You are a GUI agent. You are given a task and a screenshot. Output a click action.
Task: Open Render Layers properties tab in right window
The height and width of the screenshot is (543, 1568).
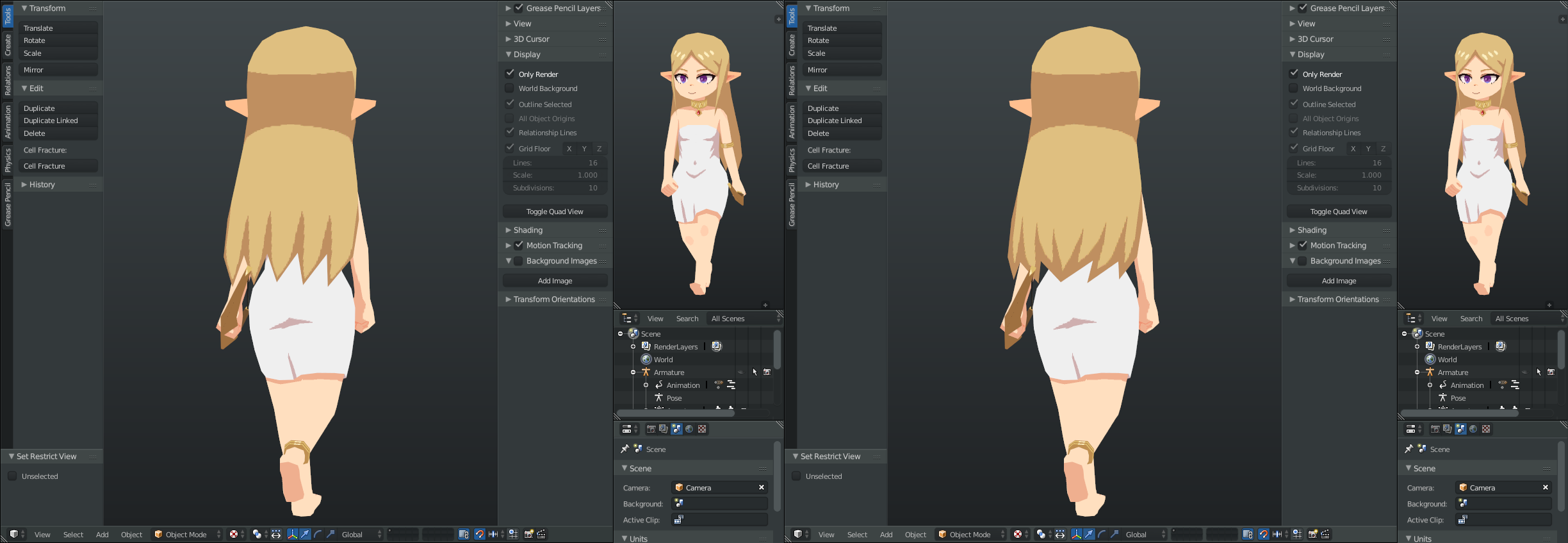pos(1447,429)
